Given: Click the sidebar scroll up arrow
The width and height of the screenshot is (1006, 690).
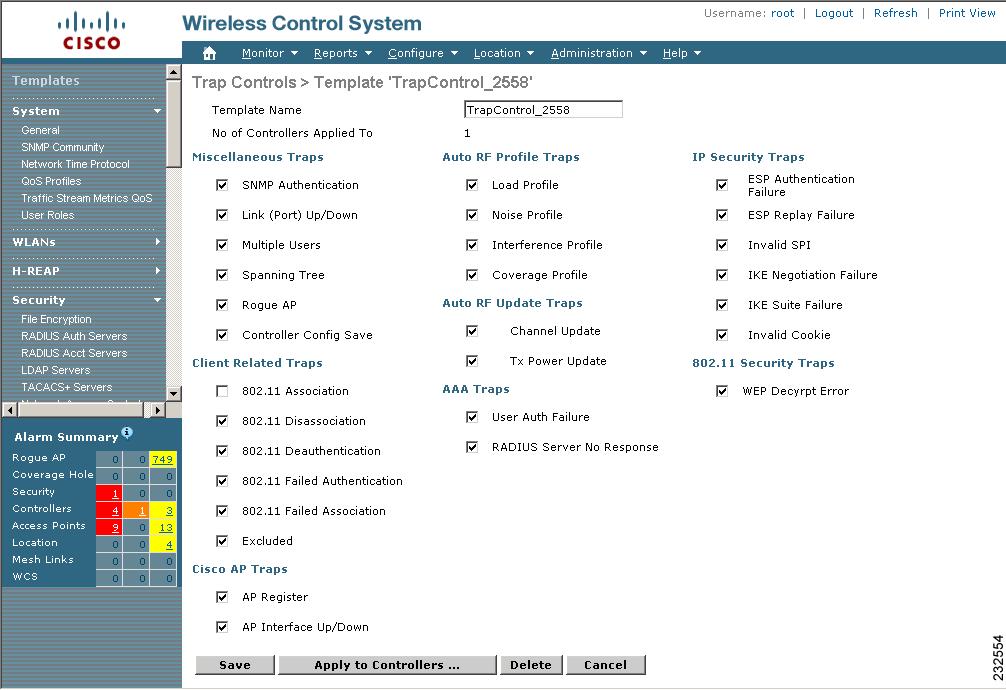Looking at the screenshot, I should pyautogui.click(x=173, y=72).
